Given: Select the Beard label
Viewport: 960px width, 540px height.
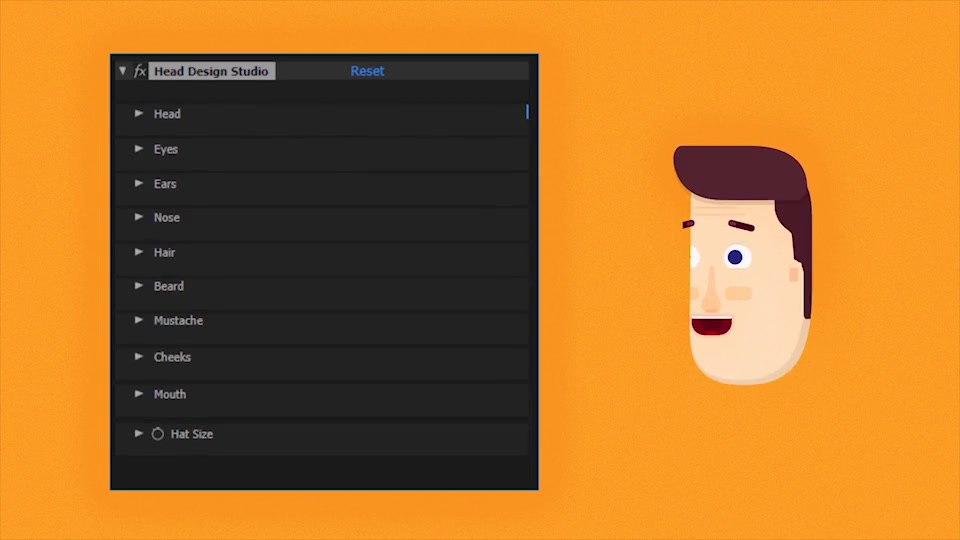Looking at the screenshot, I should pyautogui.click(x=169, y=286).
